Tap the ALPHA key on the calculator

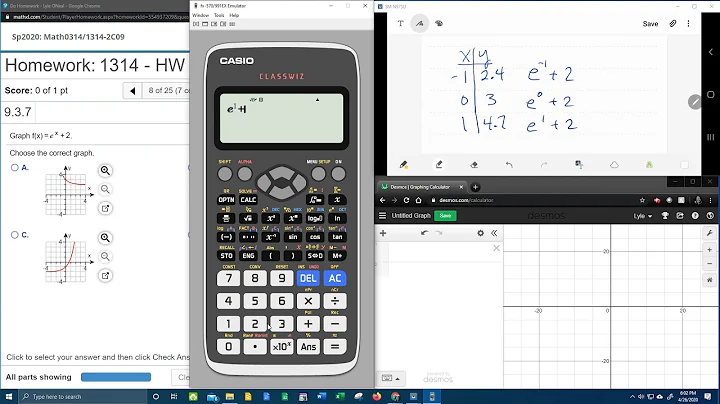[x=245, y=174]
